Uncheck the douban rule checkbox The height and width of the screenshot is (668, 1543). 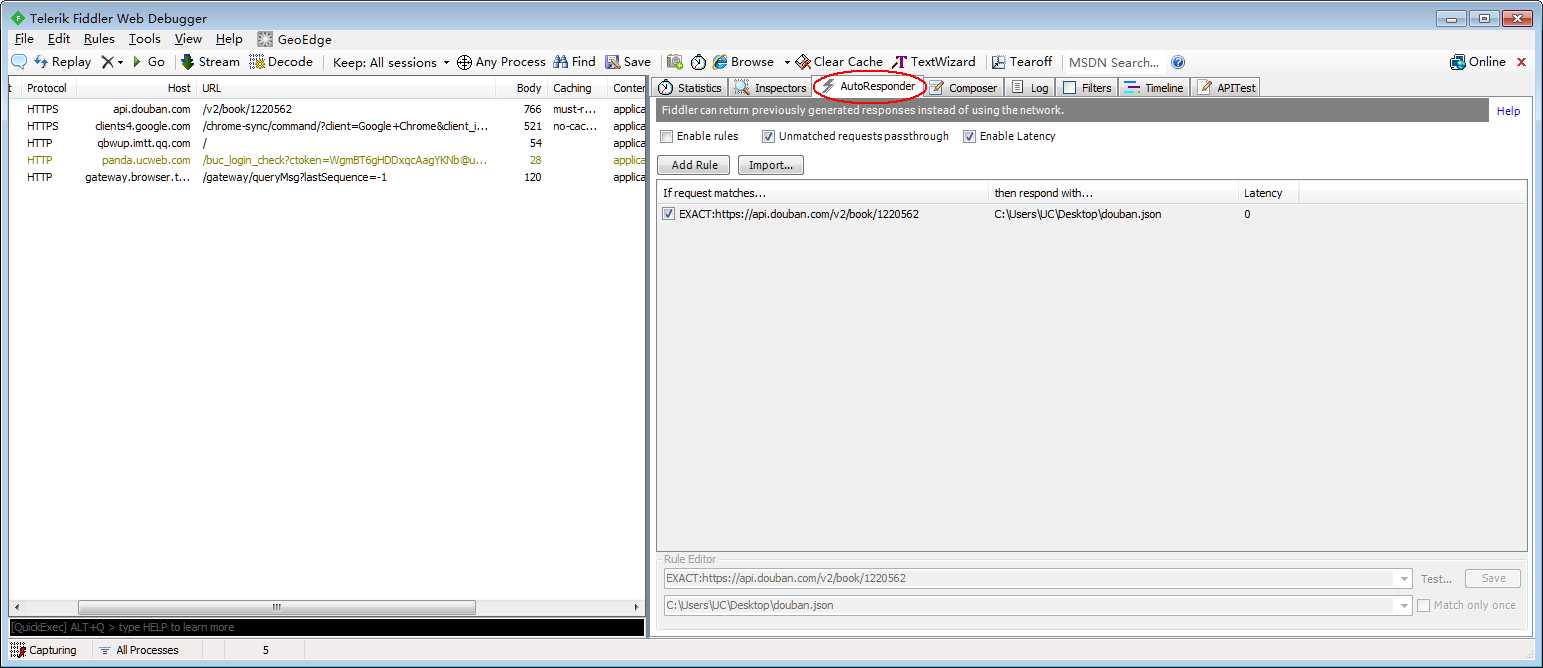click(x=668, y=214)
